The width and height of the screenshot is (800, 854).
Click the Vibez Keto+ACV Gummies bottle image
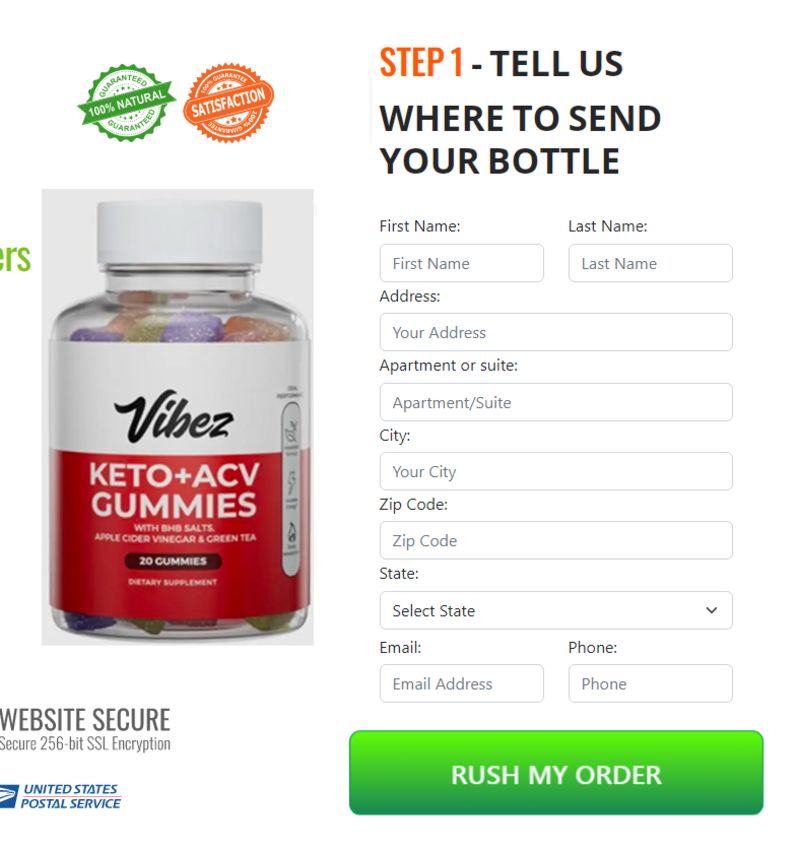click(x=178, y=417)
